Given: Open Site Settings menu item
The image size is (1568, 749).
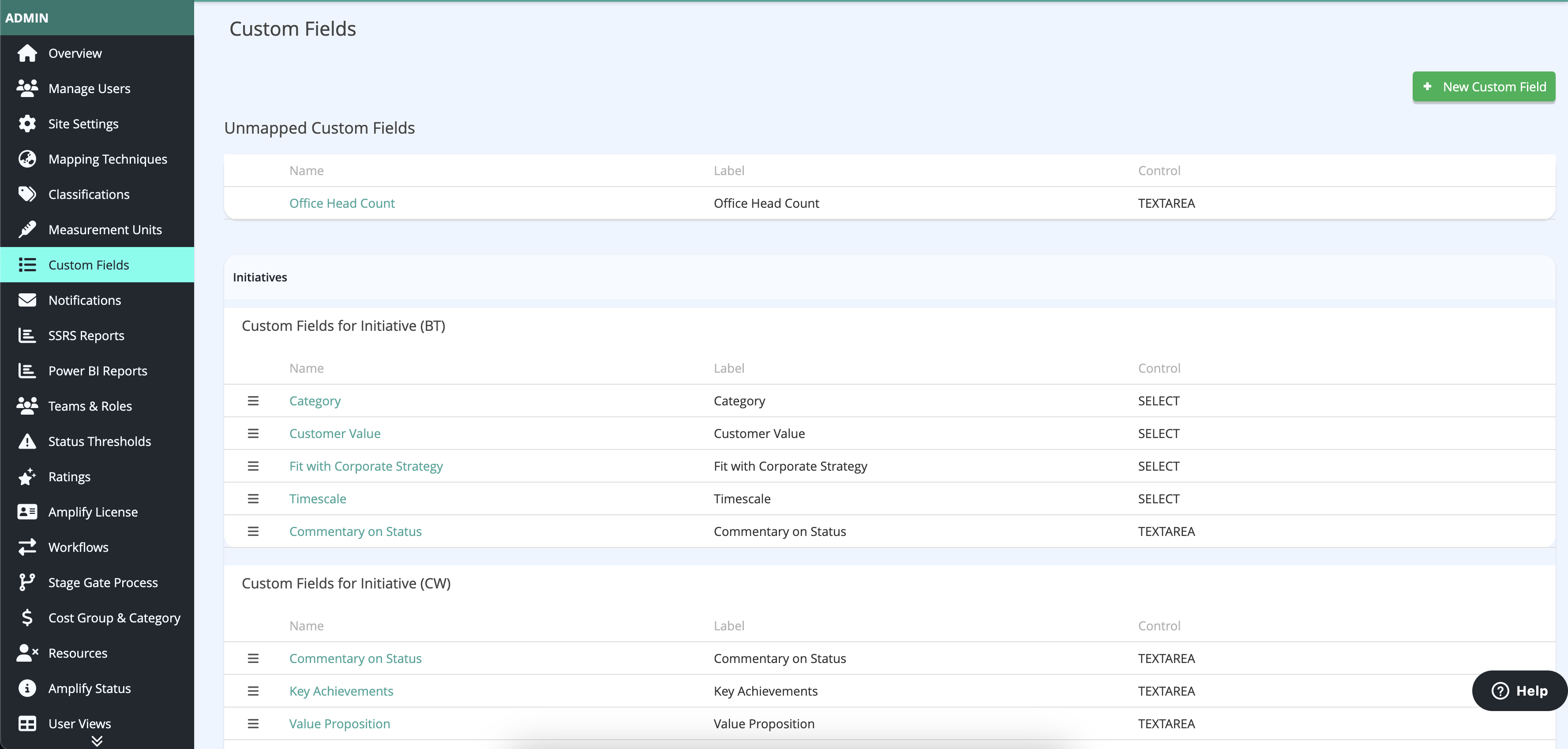Looking at the screenshot, I should tap(97, 124).
